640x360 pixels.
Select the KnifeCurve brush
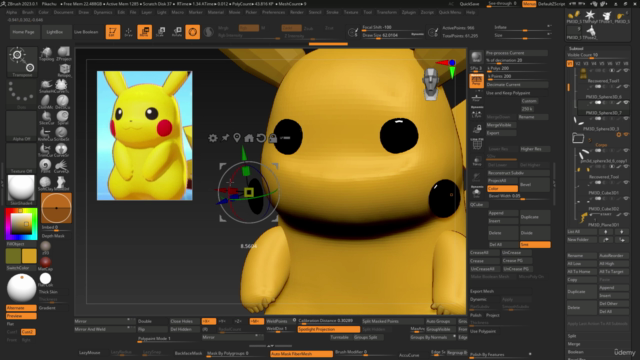(45, 134)
